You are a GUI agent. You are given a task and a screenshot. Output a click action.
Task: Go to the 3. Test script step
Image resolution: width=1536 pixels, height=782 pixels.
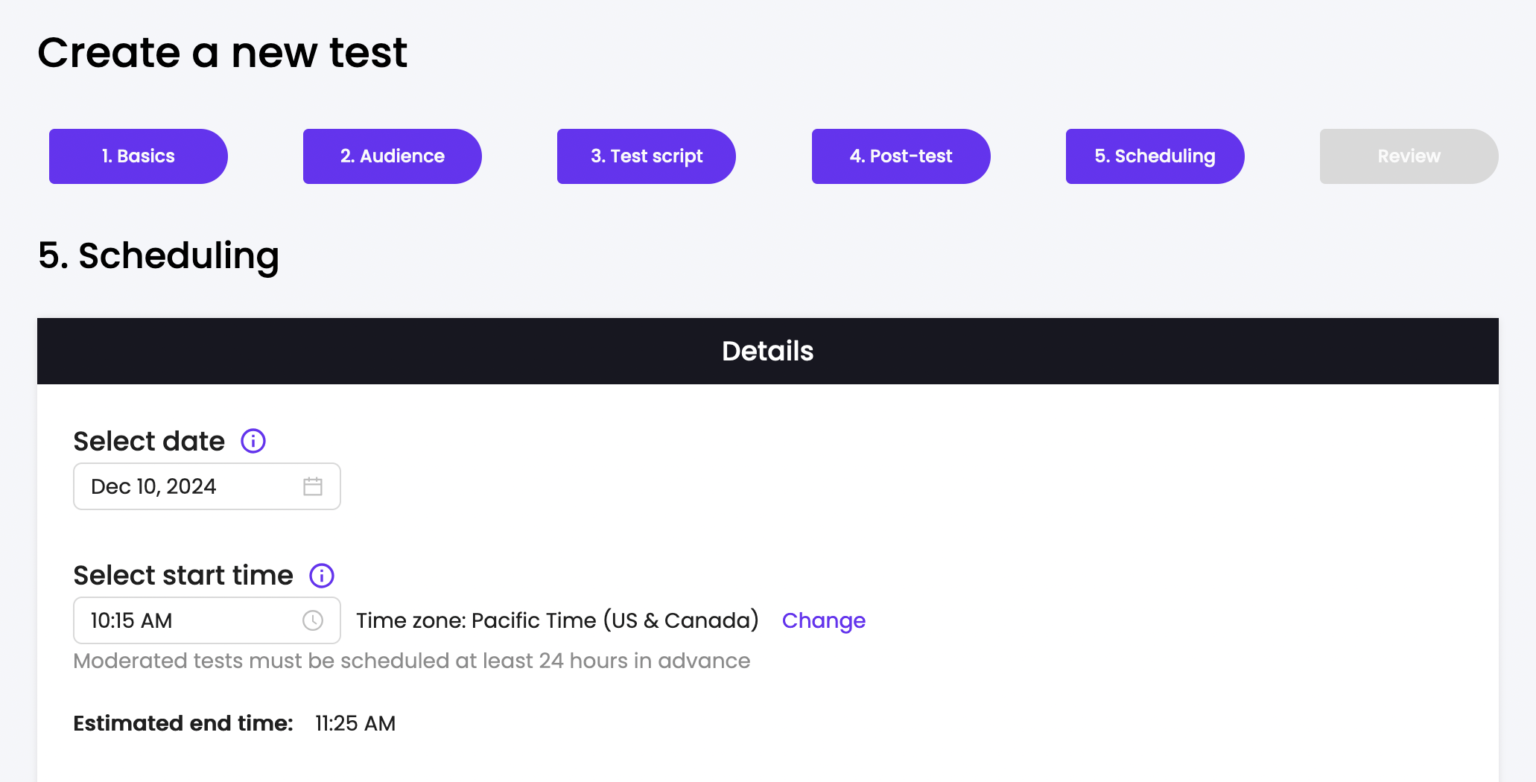click(646, 156)
